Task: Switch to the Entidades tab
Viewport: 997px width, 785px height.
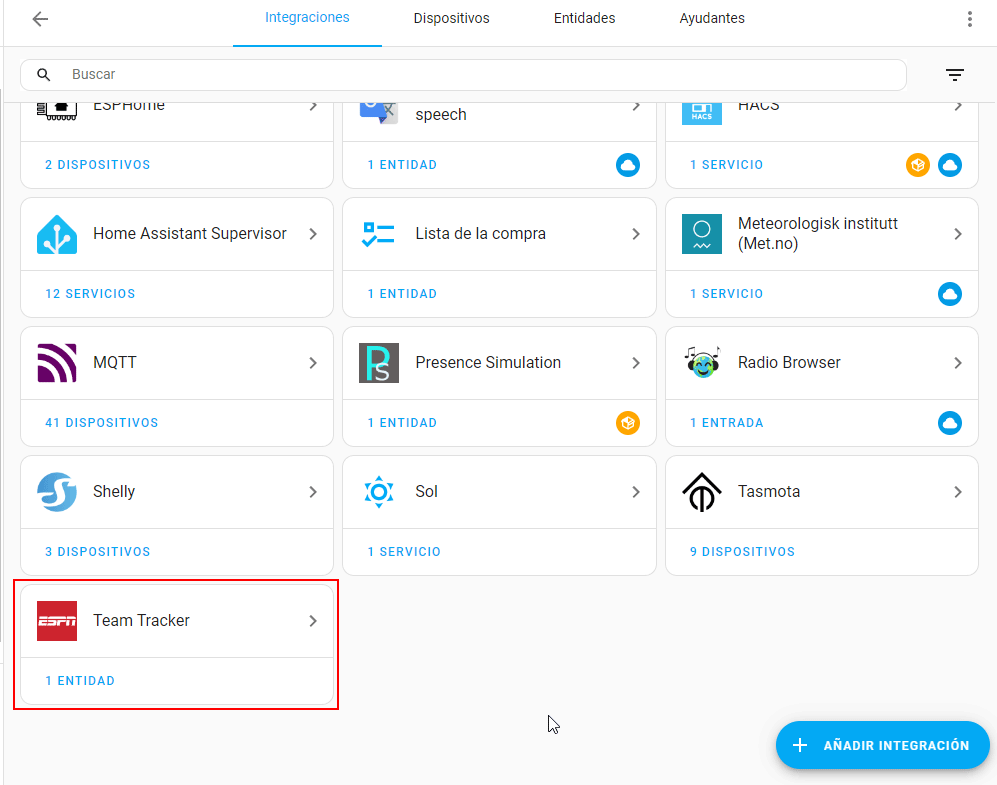Action: tap(584, 19)
